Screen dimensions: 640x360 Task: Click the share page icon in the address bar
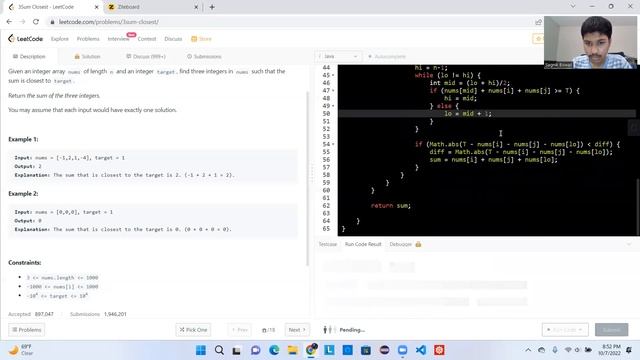click(538, 22)
